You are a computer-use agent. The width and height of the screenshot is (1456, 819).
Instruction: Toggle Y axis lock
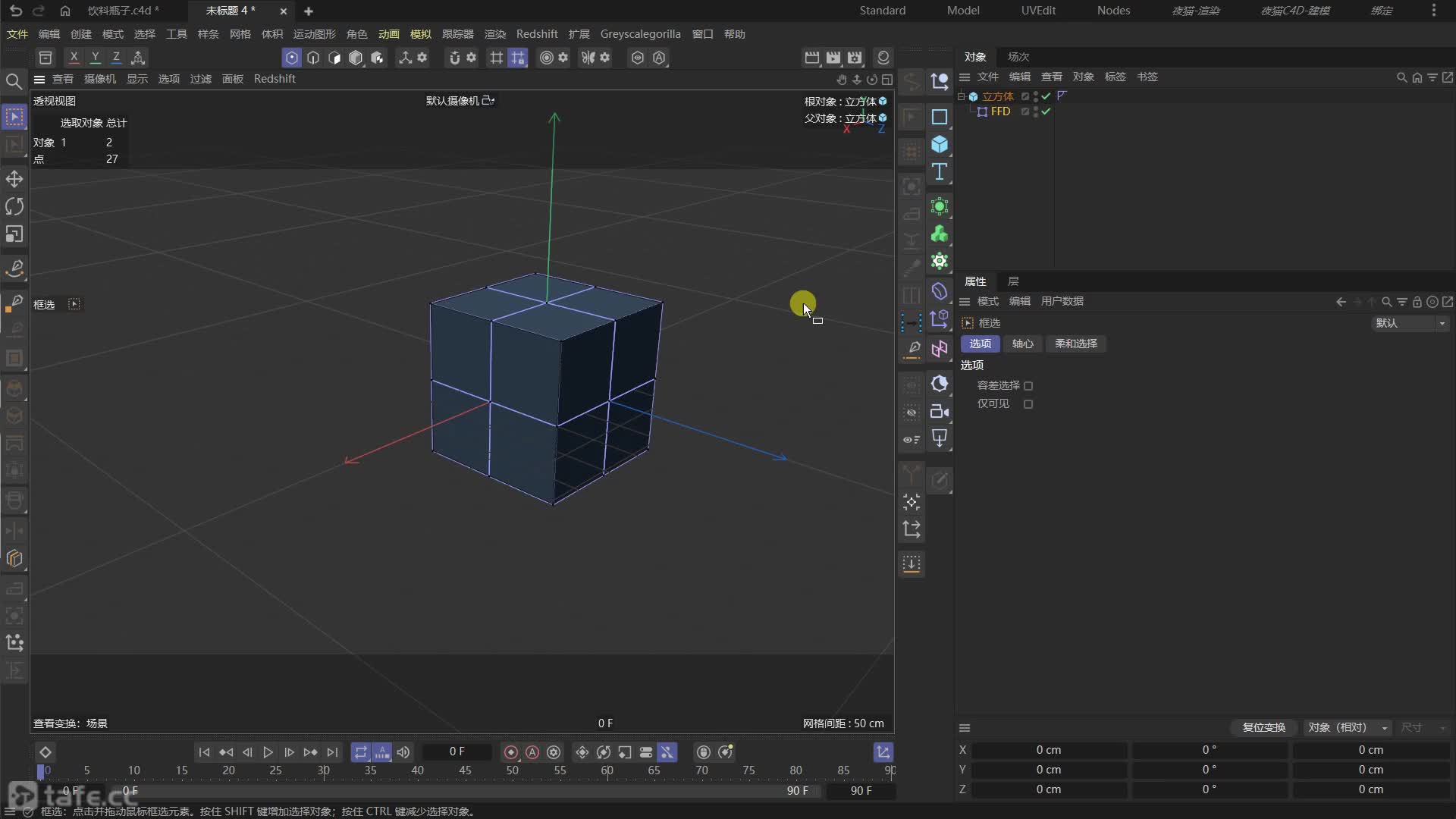coord(95,58)
